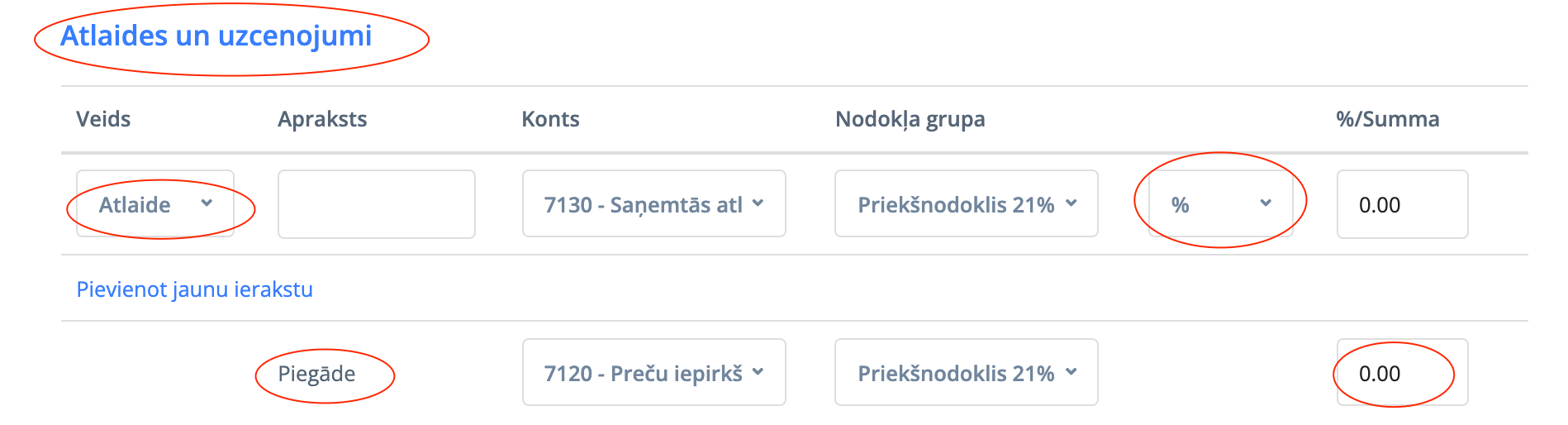Image resolution: width=1568 pixels, height=425 pixels.
Task: Click the %/Summa field in the Atlaide row
Action: click(x=1402, y=204)
